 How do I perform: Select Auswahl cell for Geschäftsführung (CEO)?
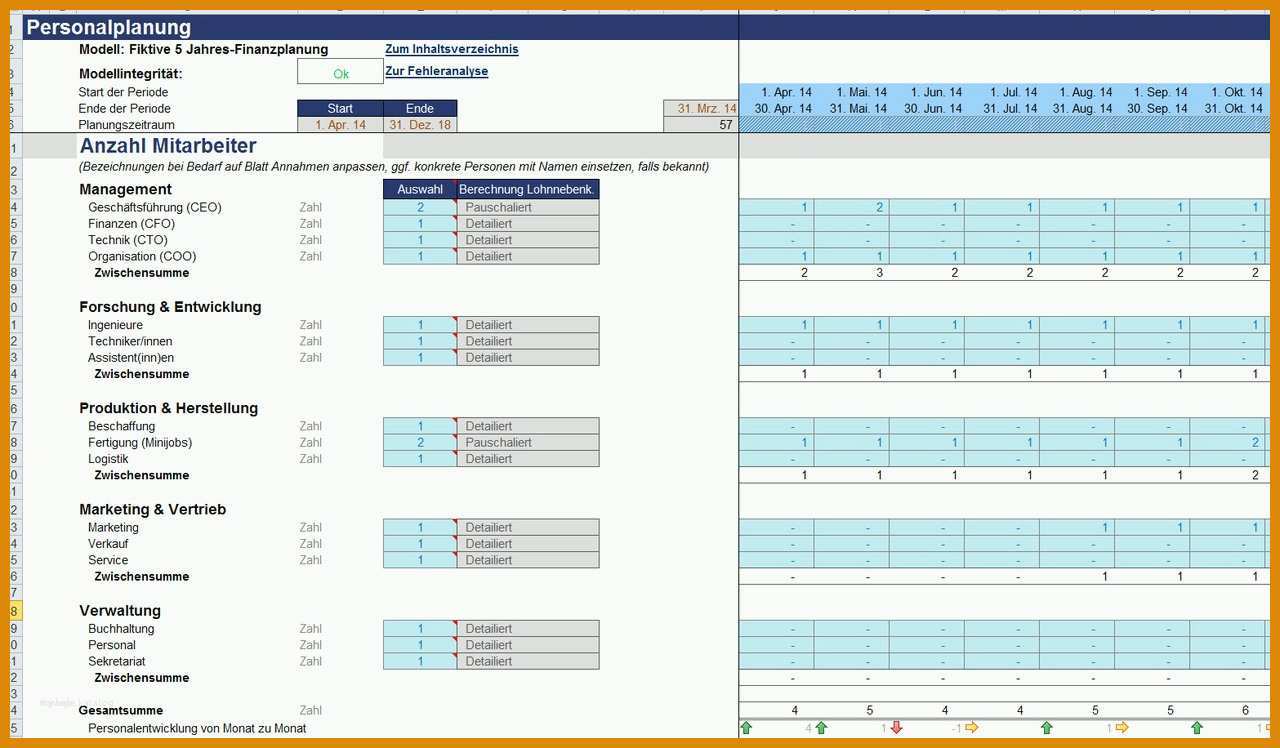(x=420, y=207)
